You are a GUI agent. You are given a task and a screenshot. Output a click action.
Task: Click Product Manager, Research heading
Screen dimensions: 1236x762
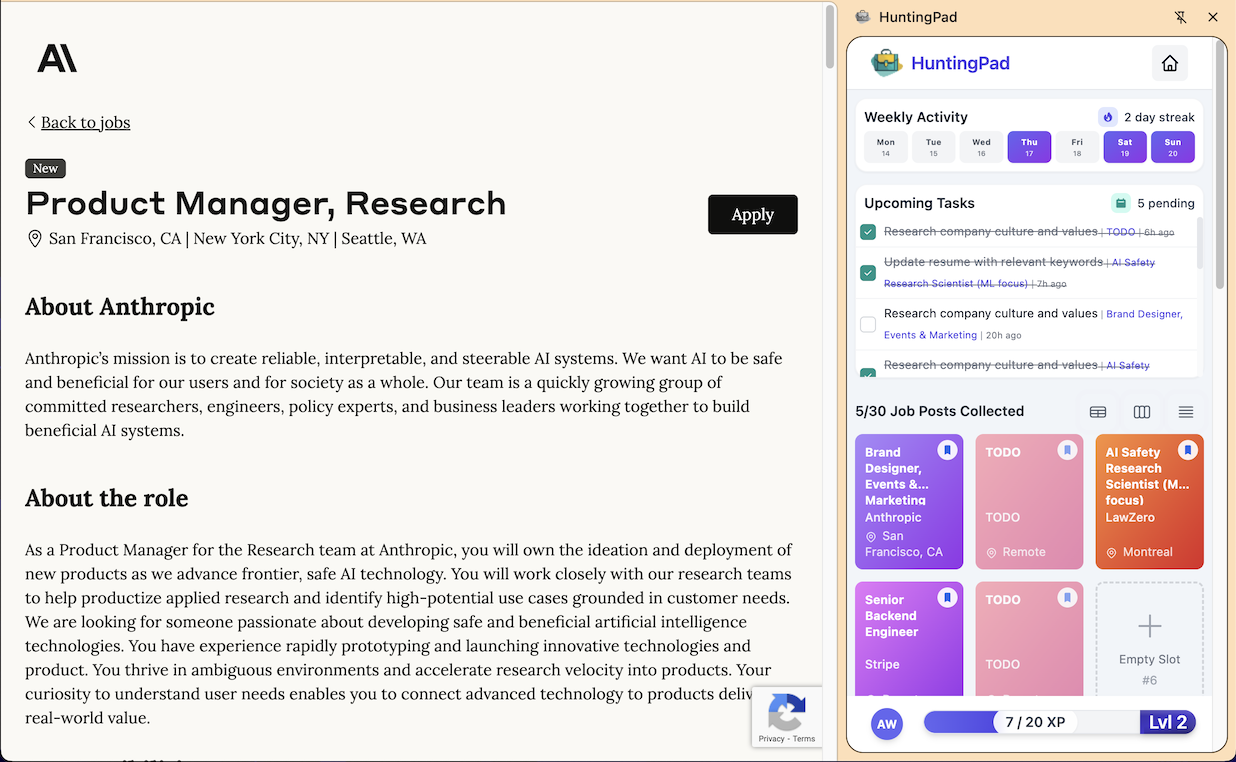(266, 203)
